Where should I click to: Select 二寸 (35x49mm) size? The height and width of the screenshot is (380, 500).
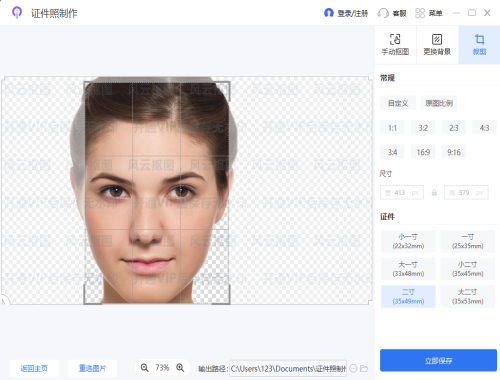click(x=408, y=296)
